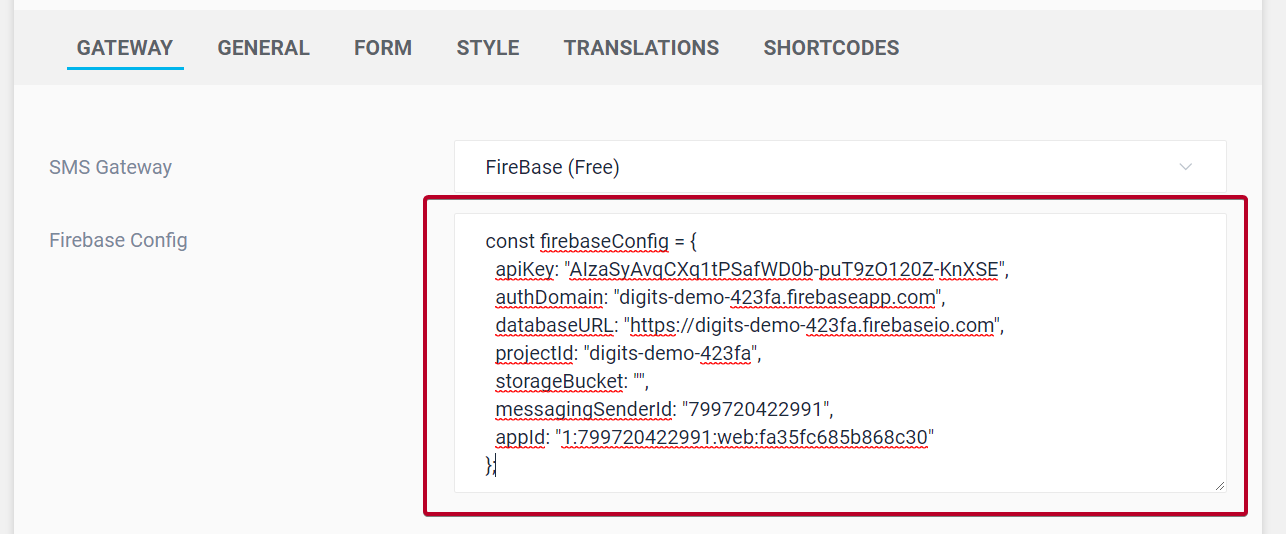Place cursor on the projectId line

pyautogui.click(x=628, y=353)
